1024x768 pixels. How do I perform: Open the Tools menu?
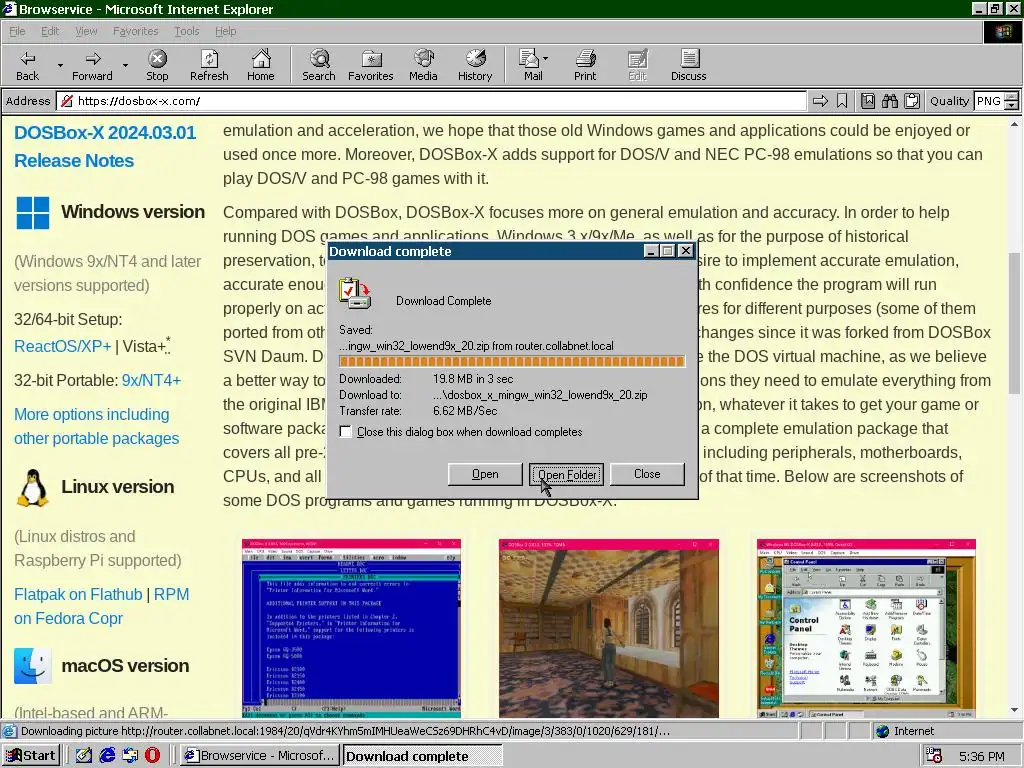[186, 31]
